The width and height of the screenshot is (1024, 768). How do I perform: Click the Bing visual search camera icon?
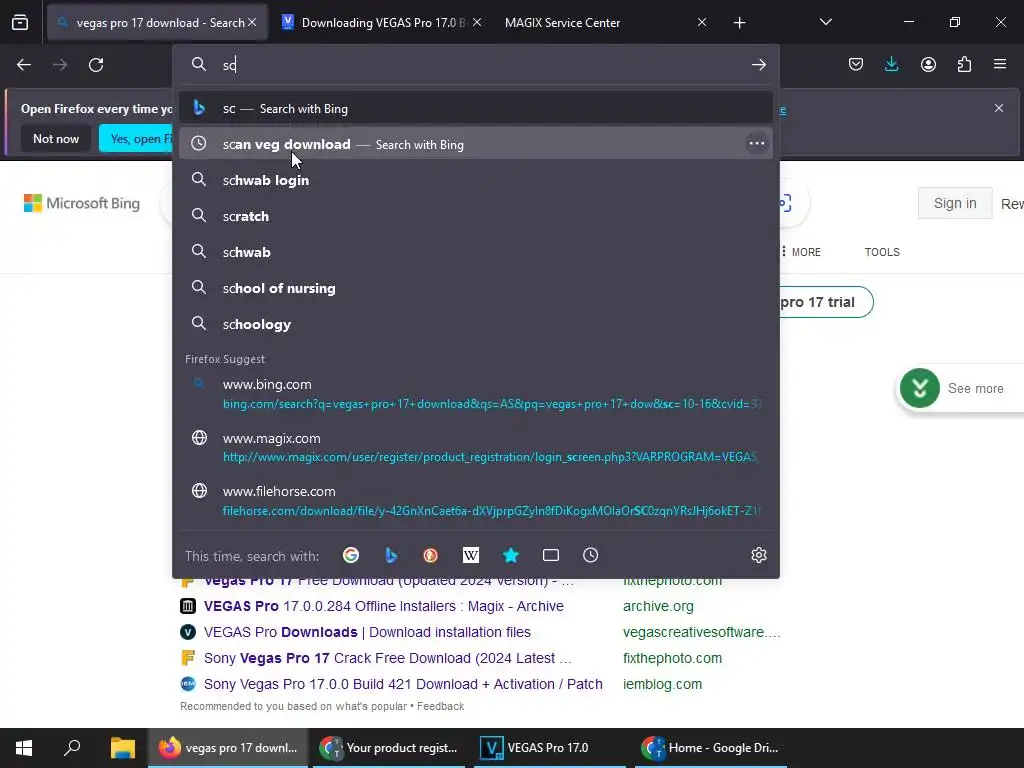click(786, 203)
